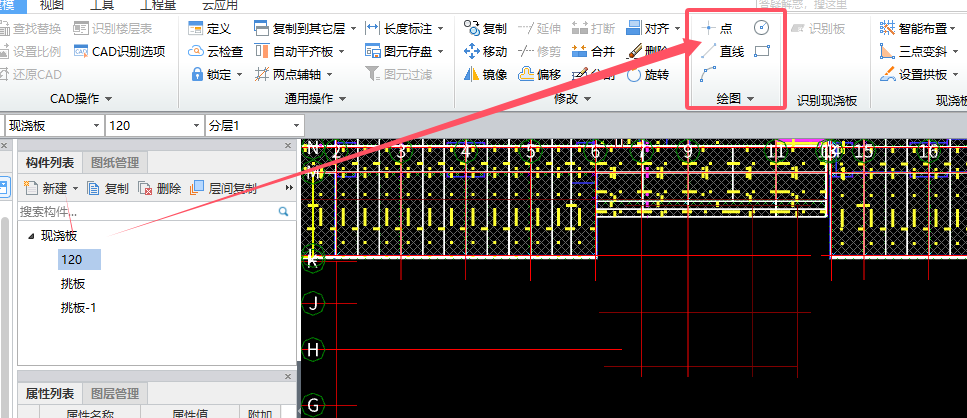The width and height of the screenshot is (967, 418).
Task: Open the 新建 dropdown arrow
Action: [75, 189]
